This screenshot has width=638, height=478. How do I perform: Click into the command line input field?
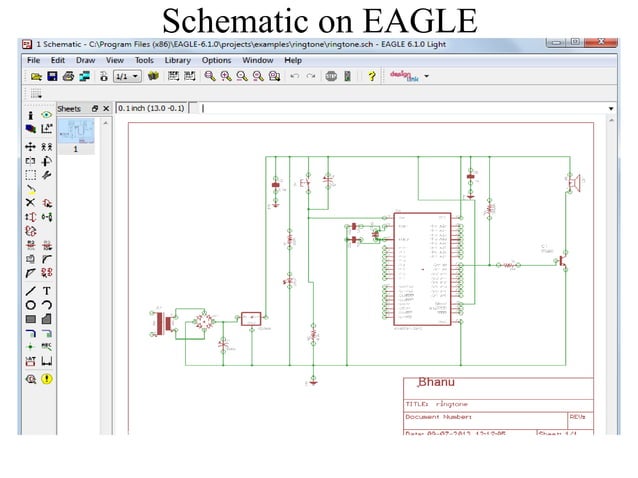(403, 108)
